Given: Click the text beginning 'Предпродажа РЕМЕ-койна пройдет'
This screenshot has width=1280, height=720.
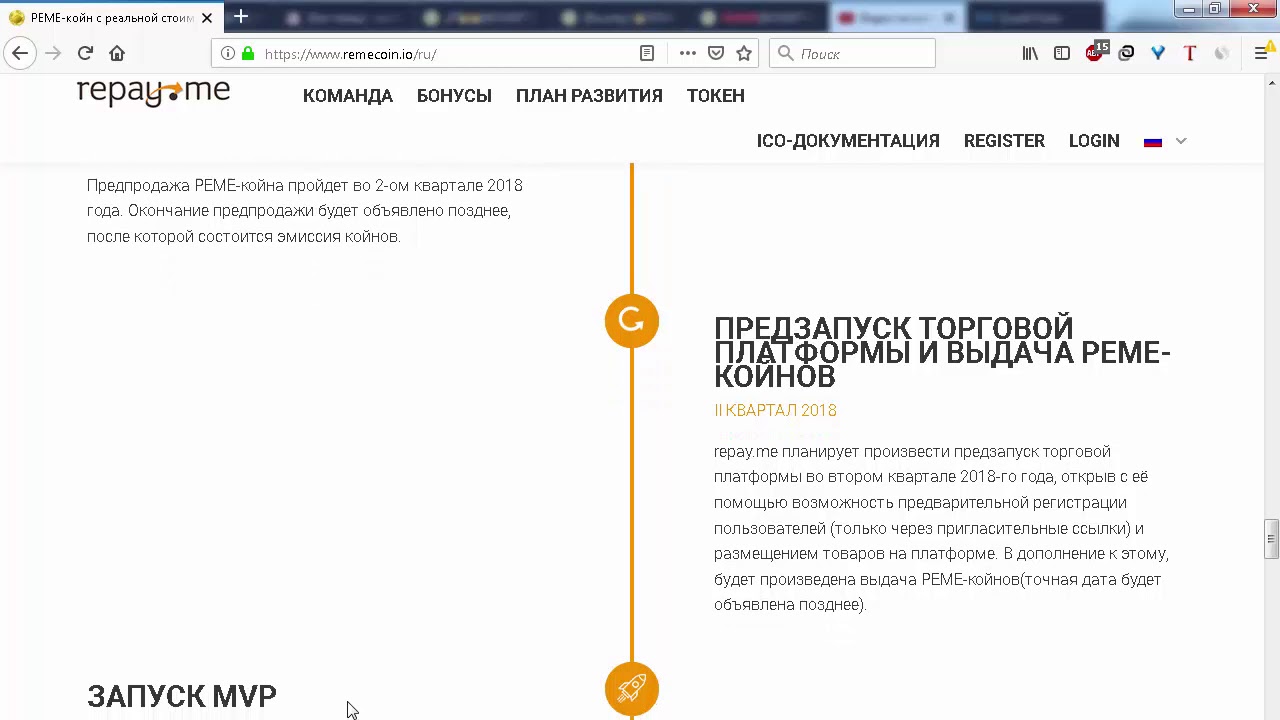Looking at the screenshot, I should 305,211.
